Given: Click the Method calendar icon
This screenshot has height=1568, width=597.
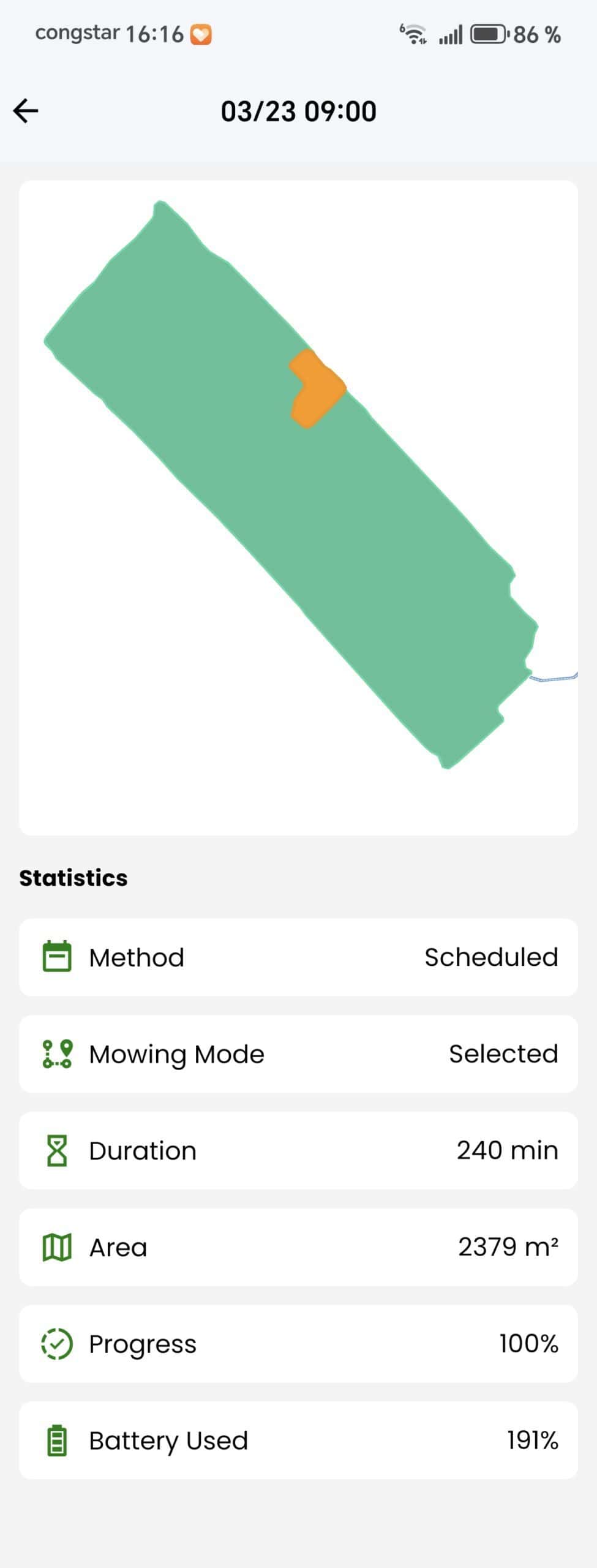Looking at the screenshot, I should [x=57, y=956].
